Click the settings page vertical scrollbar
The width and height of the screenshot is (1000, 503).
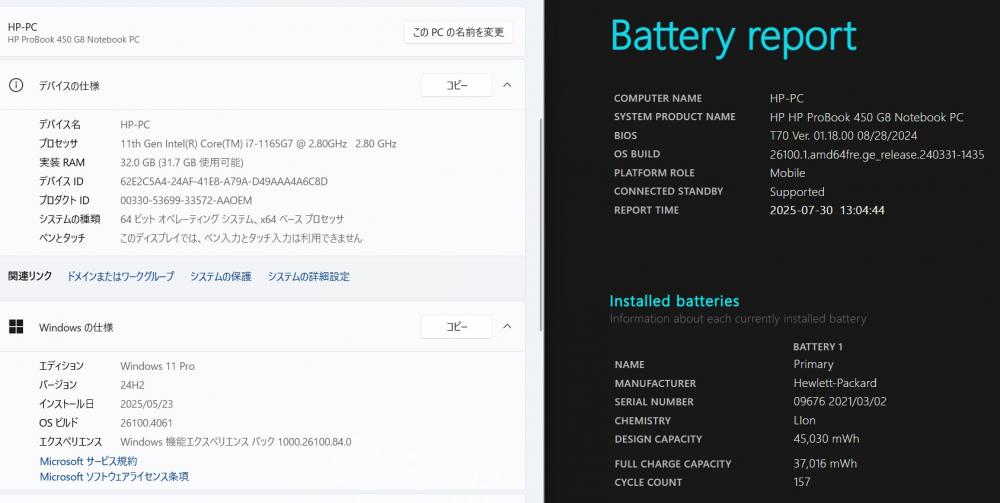pyautogui.click(x=541, y=223)
